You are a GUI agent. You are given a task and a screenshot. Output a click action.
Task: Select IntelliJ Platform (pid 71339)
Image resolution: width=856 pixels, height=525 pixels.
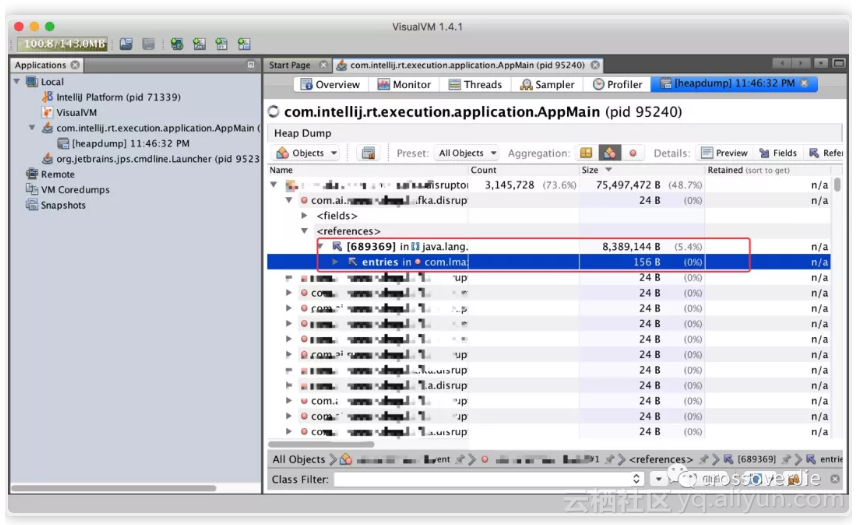coord(118,97)
